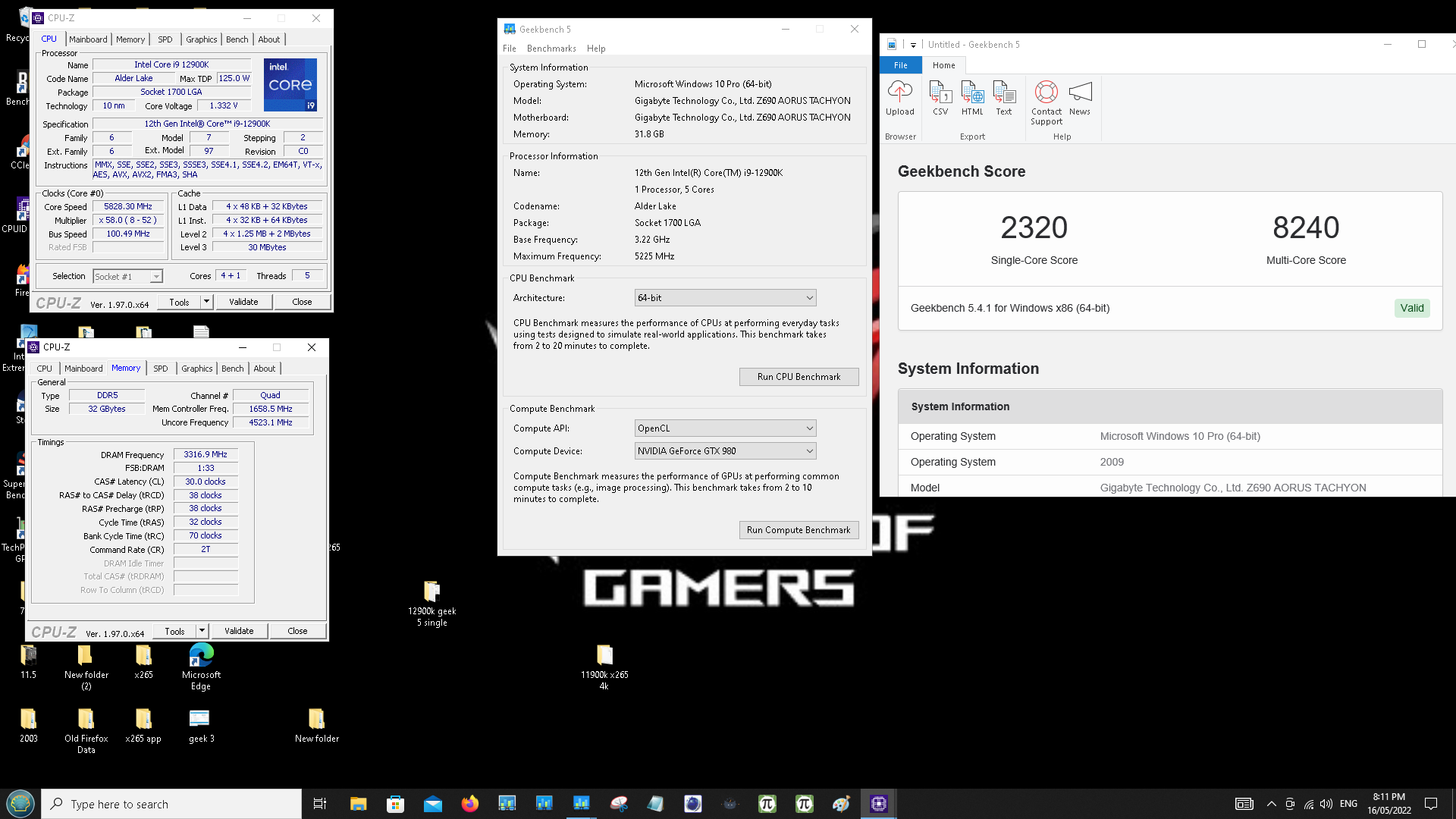
Task: Click Validate in top CPU-Z window
Action: [x=244, y=302]
